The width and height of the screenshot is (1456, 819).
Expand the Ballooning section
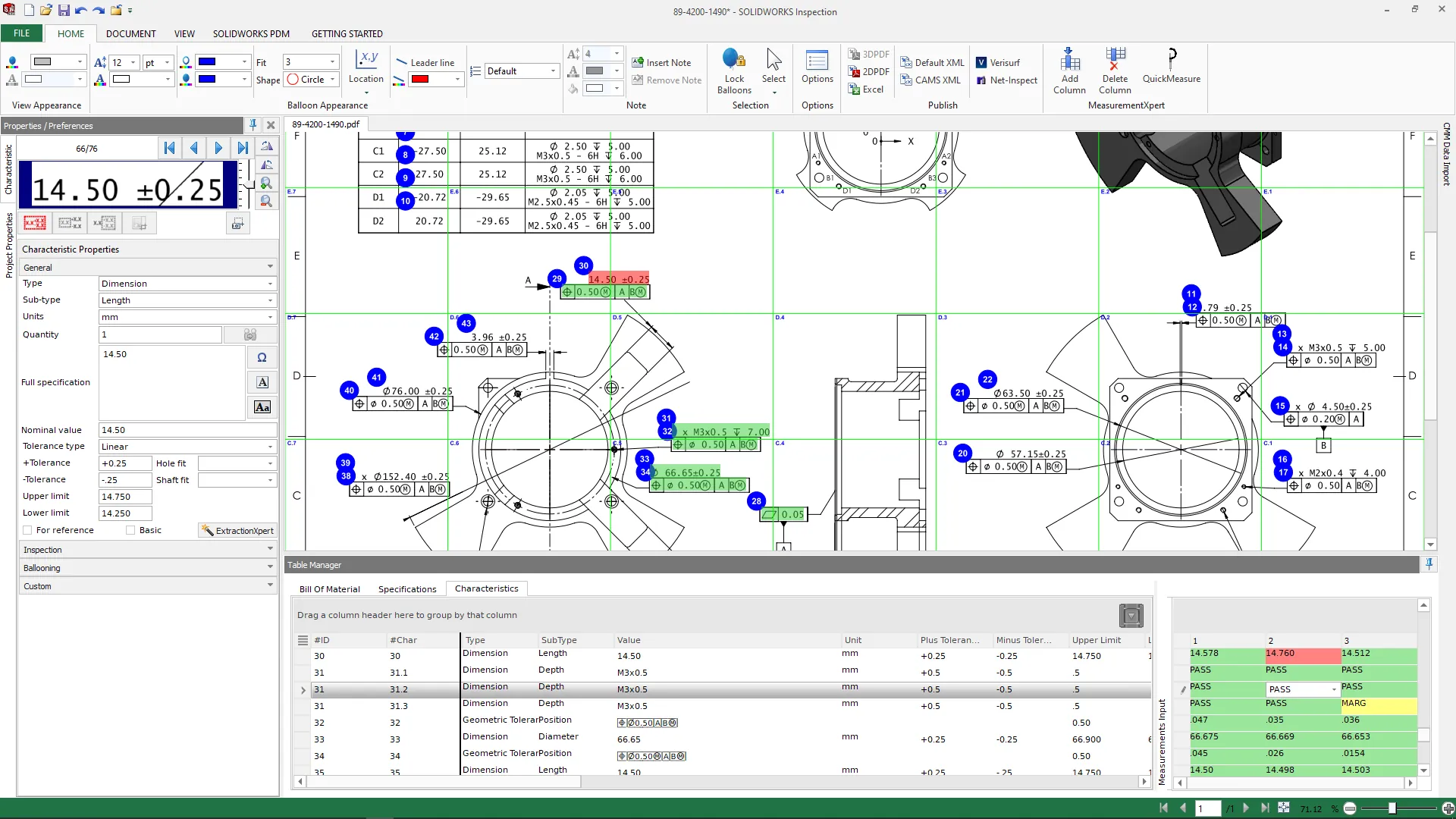pyautogui.click(x=148, y=567)
